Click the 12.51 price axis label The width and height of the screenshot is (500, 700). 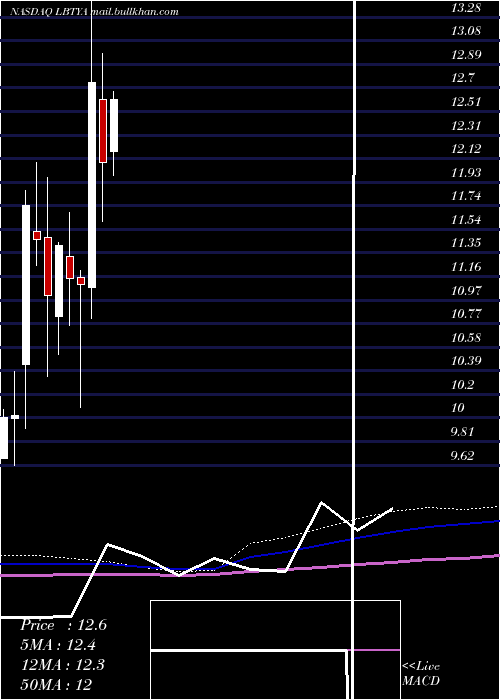466,102
